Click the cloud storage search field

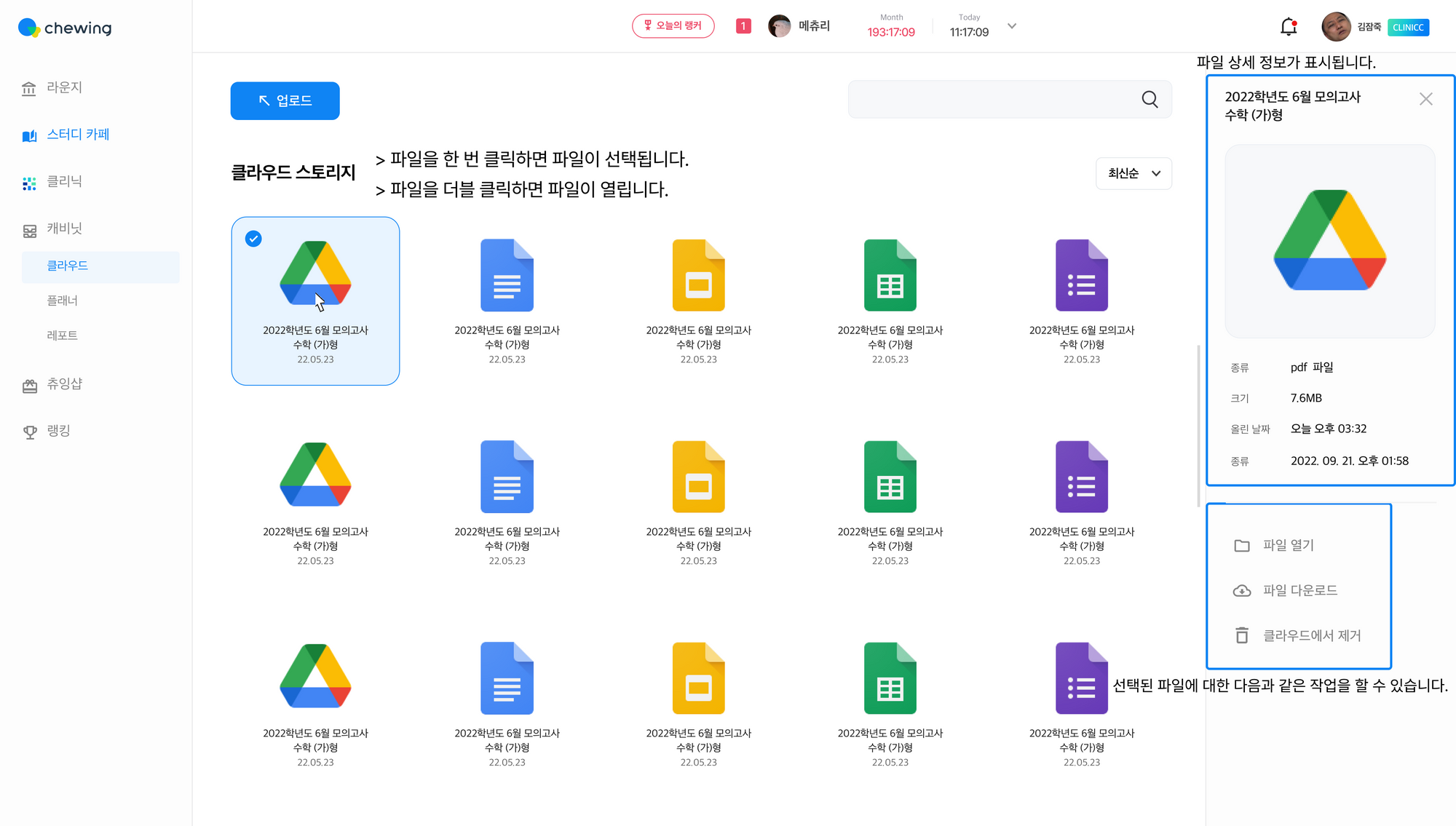pos(1010,100)
